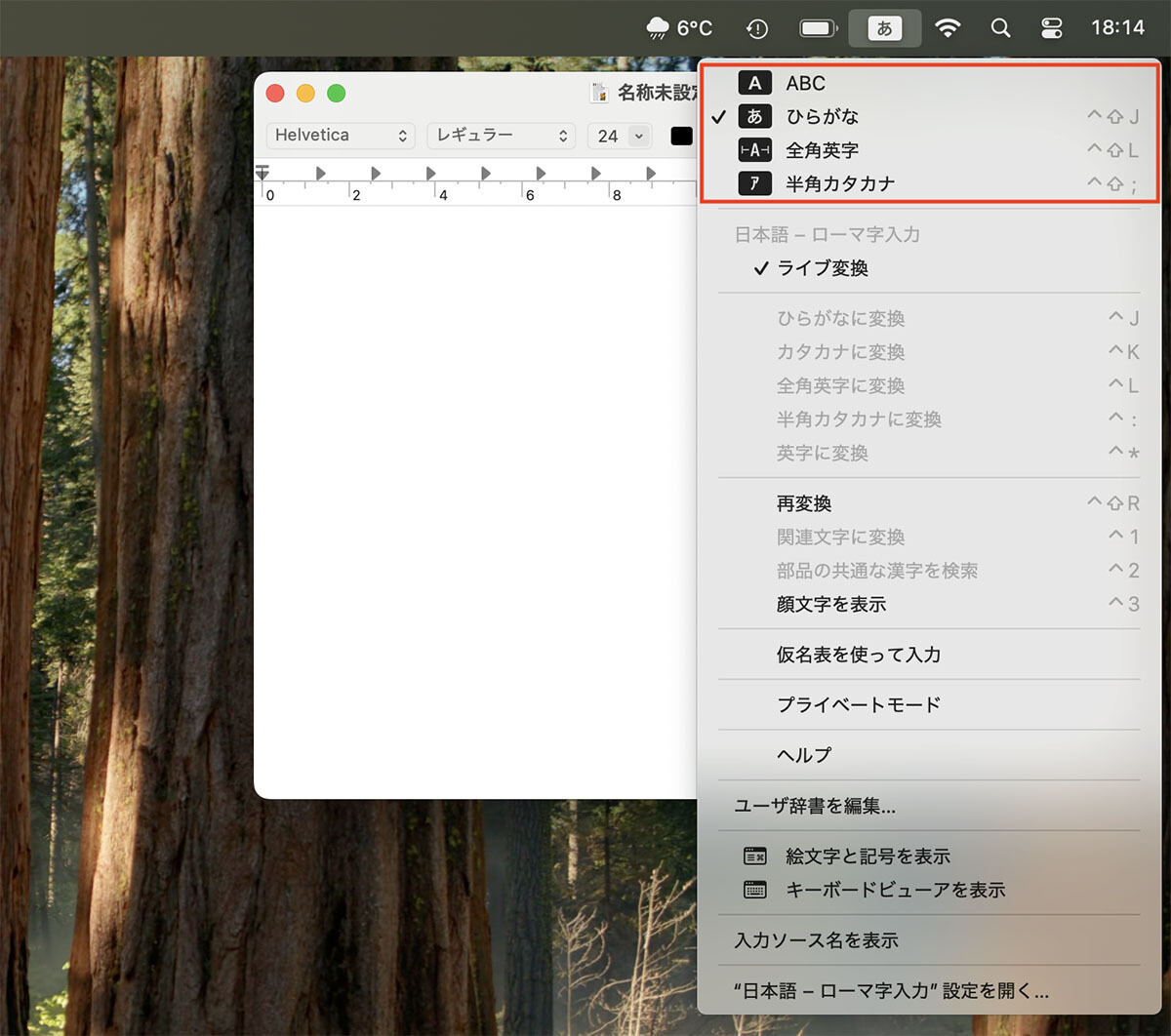1171x1036 pixels.
Task: Open the レギュラー font style dropdown
Action: click(x=501, y=136)
